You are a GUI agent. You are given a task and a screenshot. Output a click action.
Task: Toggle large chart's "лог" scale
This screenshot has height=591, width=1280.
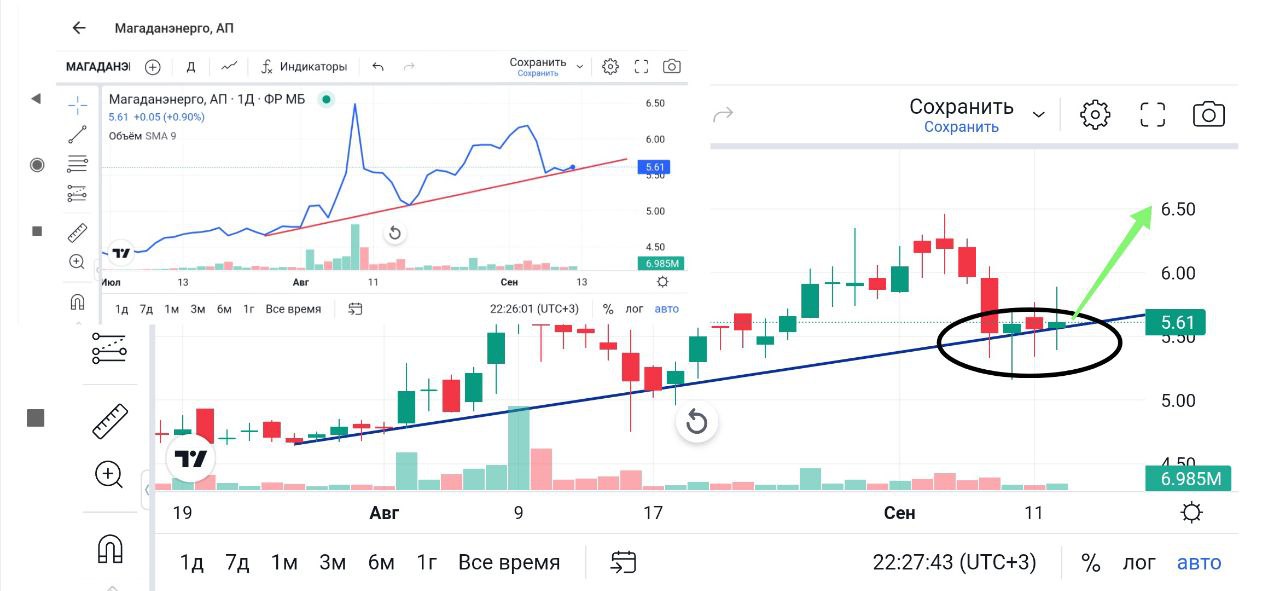coord(1138,562)
